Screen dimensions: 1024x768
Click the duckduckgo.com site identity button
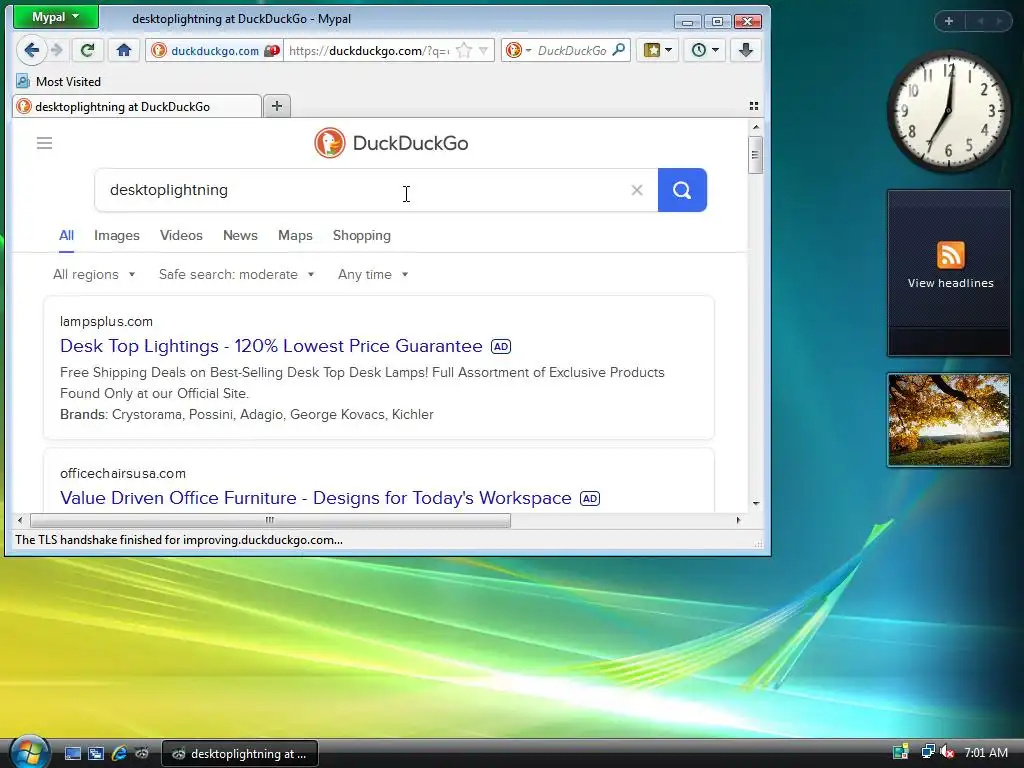[x=206, y=50]
